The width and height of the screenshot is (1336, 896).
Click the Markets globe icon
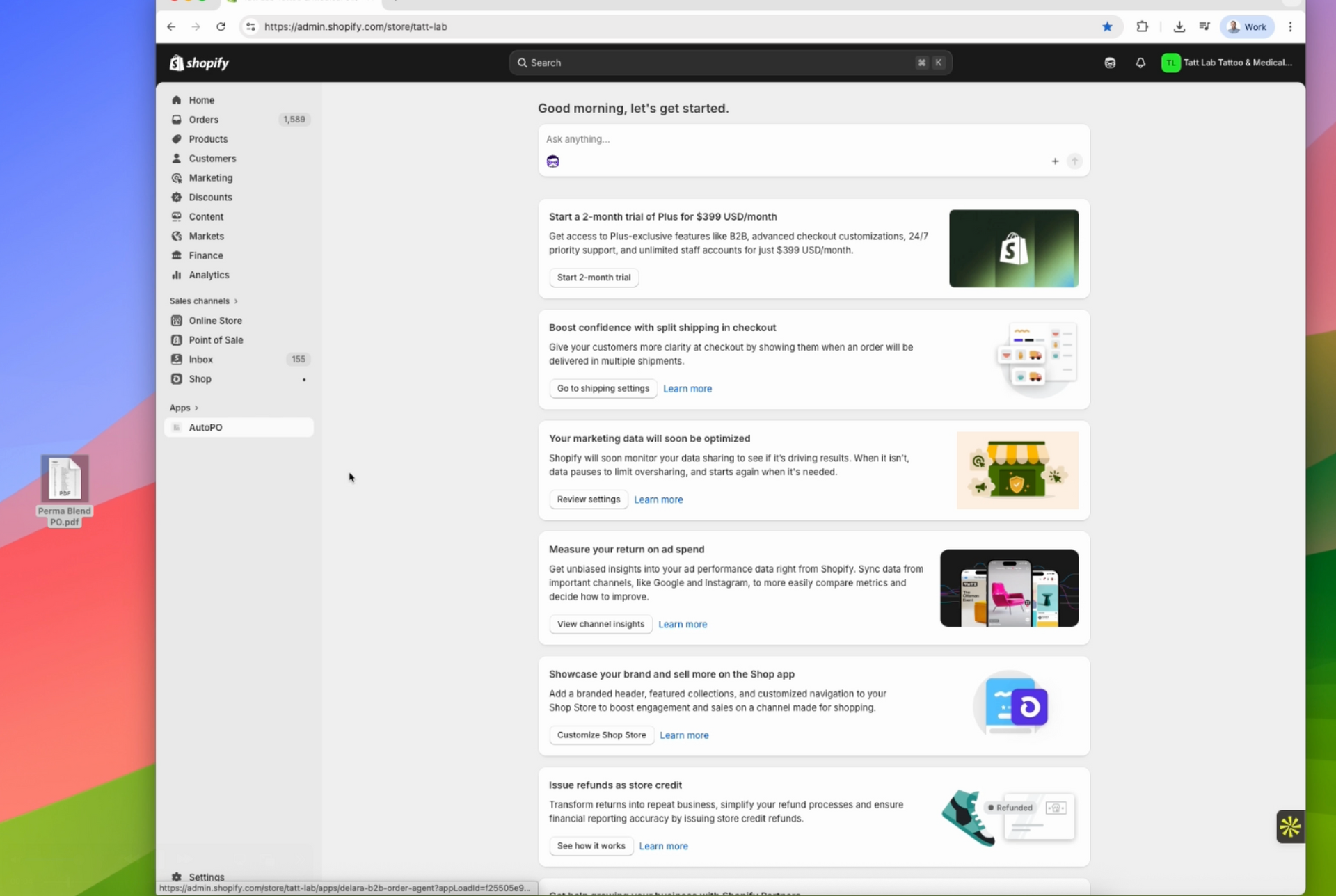(x=177, y=237)
